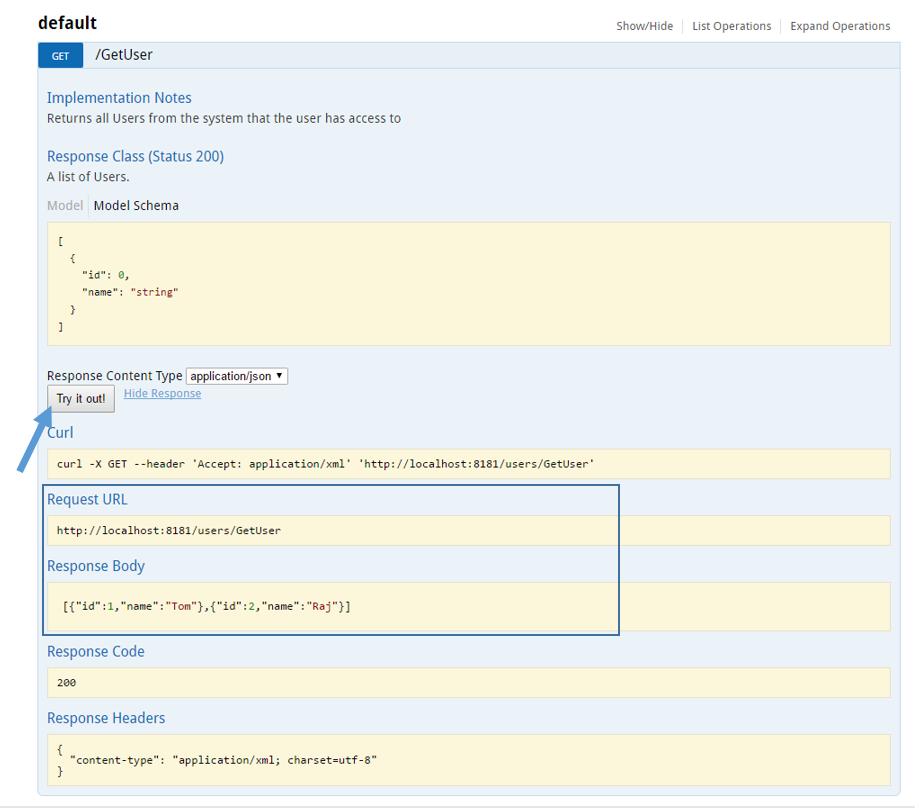Click the Response Code 200 box

[x=469, y=683]
